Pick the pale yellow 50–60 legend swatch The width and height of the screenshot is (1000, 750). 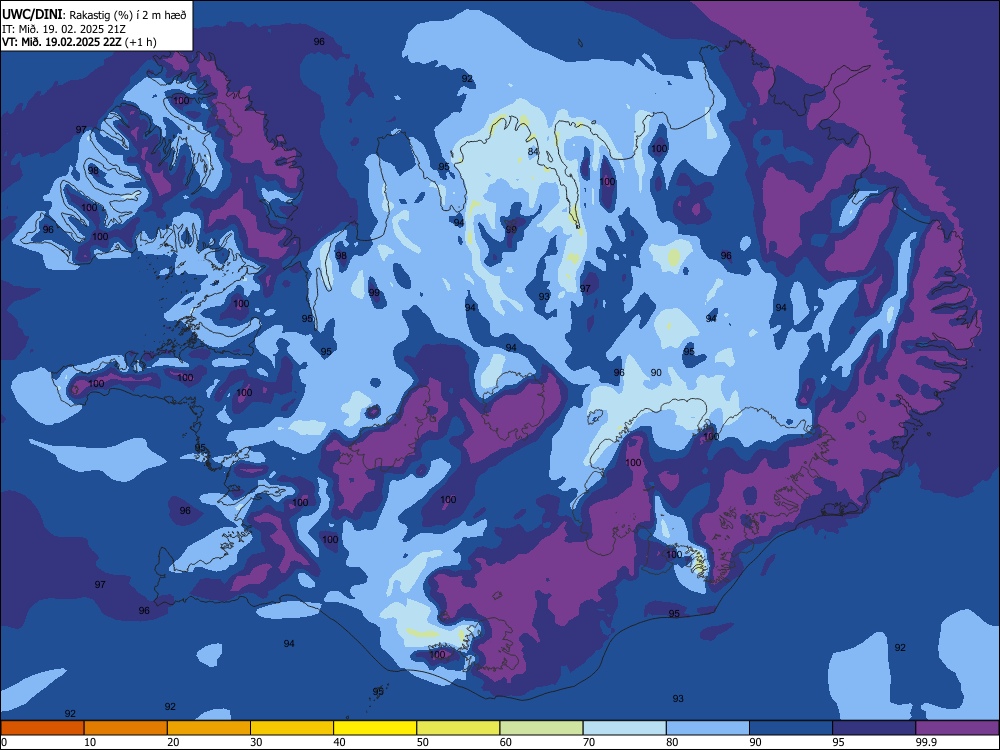click(459, 728)
